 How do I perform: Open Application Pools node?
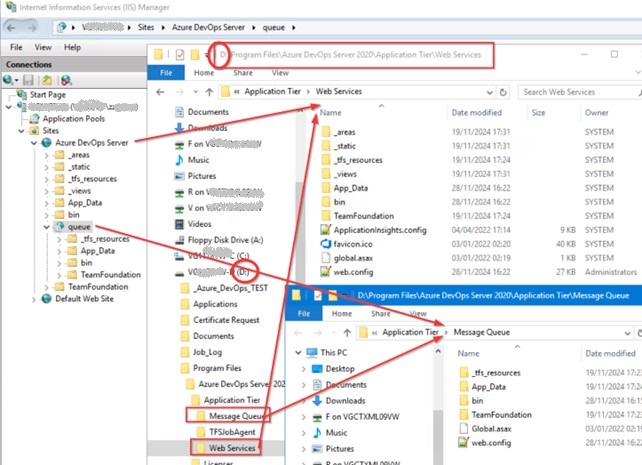[x=69, y=118]
